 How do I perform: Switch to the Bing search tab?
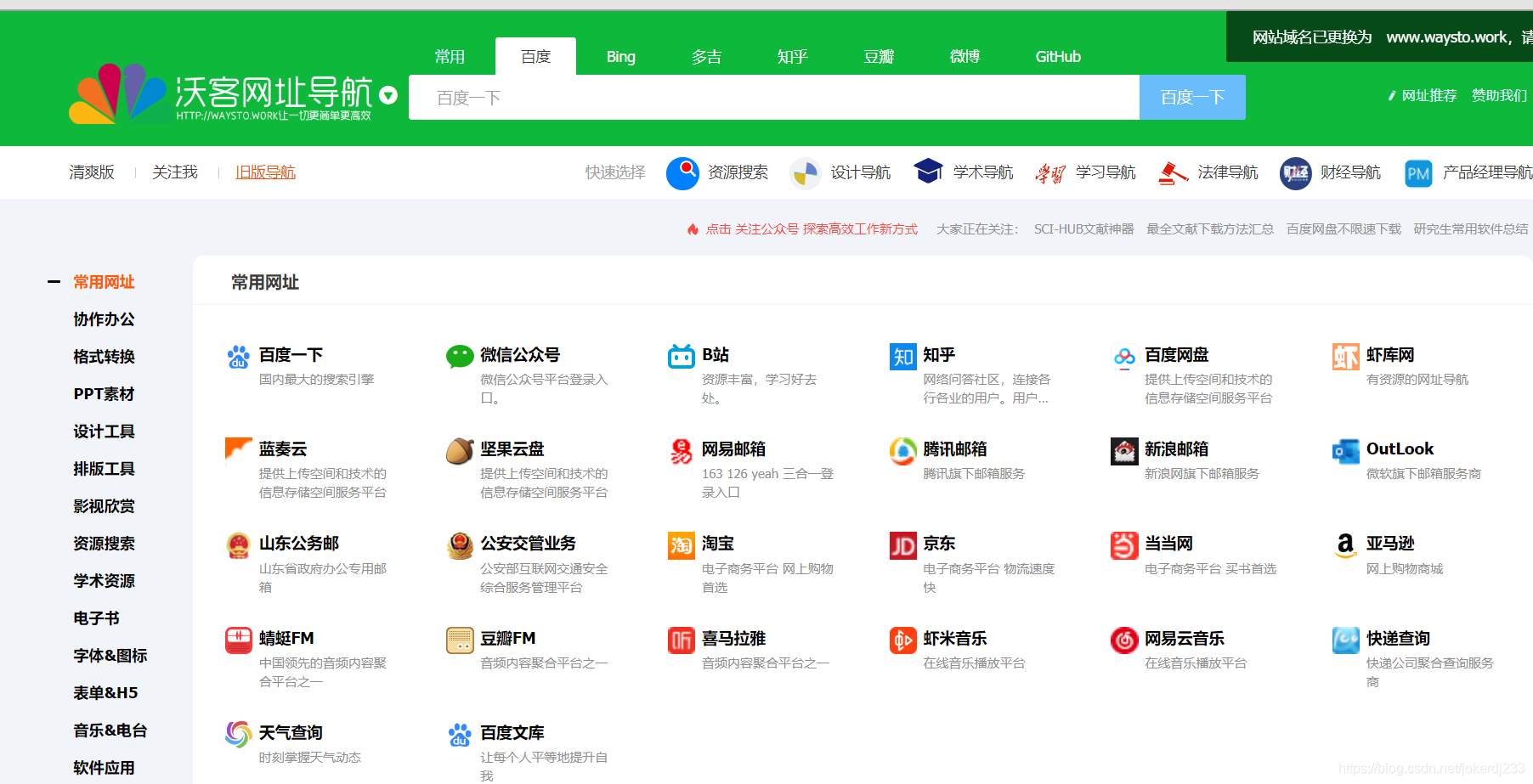pyautogui.click(x=620, y=57)
